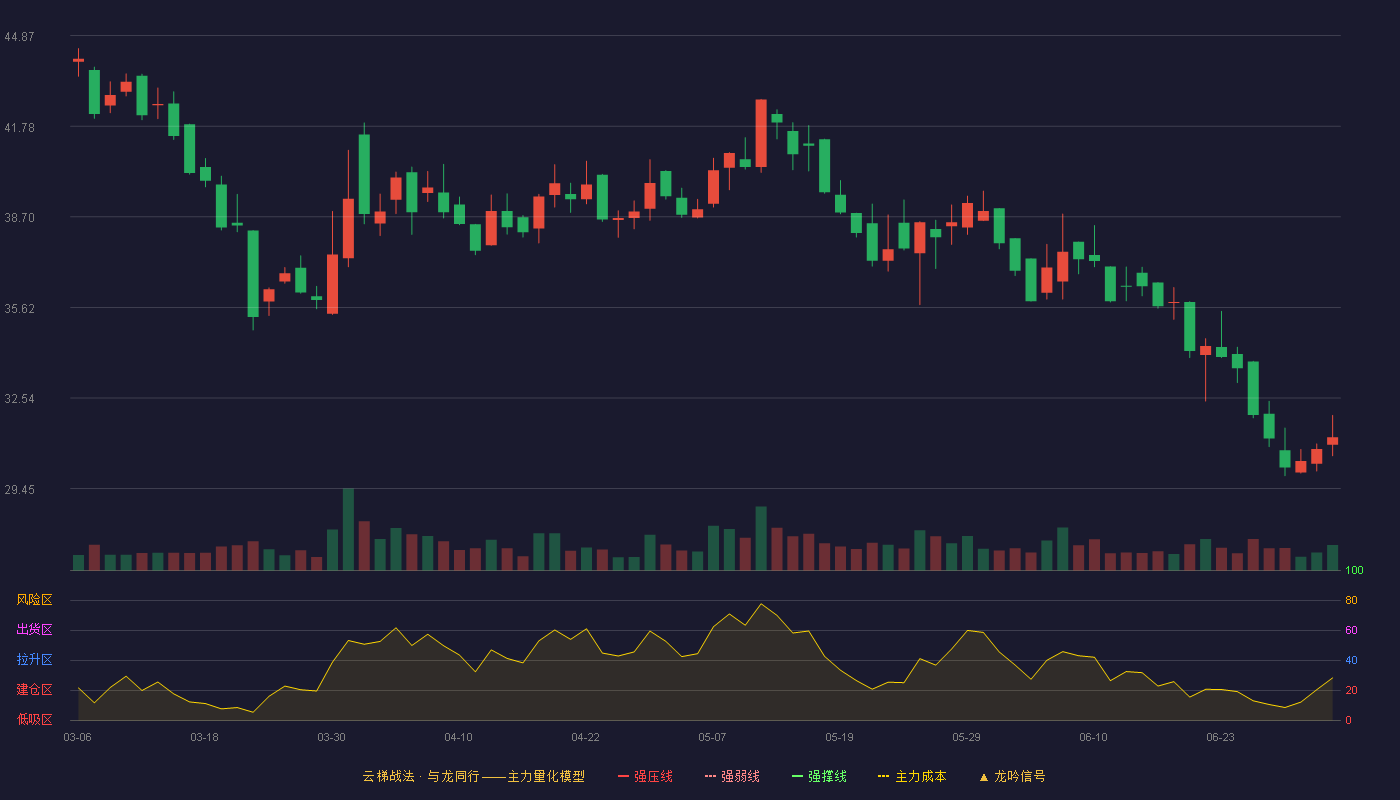
Task: Click the 06-23 date label
Action: pyautogui.click(x=1220, y=737)
